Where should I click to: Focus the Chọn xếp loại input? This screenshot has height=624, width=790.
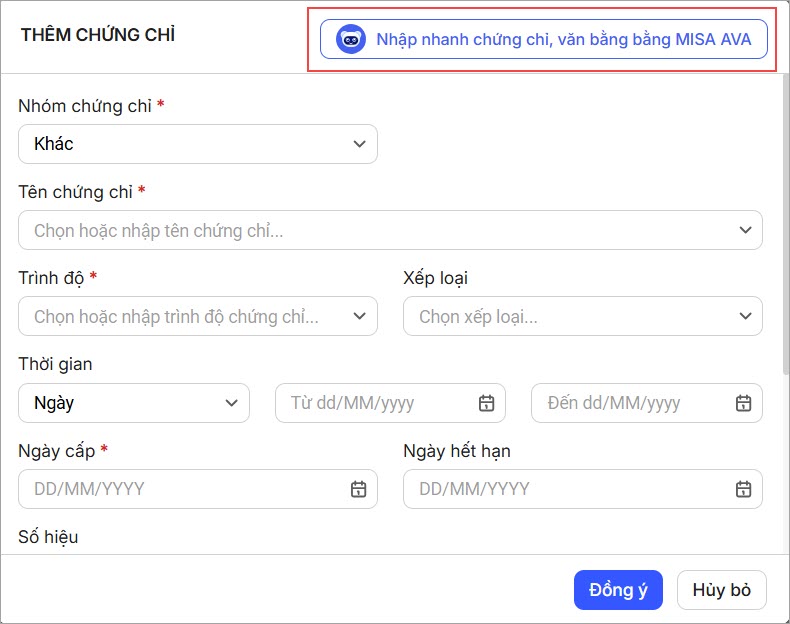click(582, 316)
